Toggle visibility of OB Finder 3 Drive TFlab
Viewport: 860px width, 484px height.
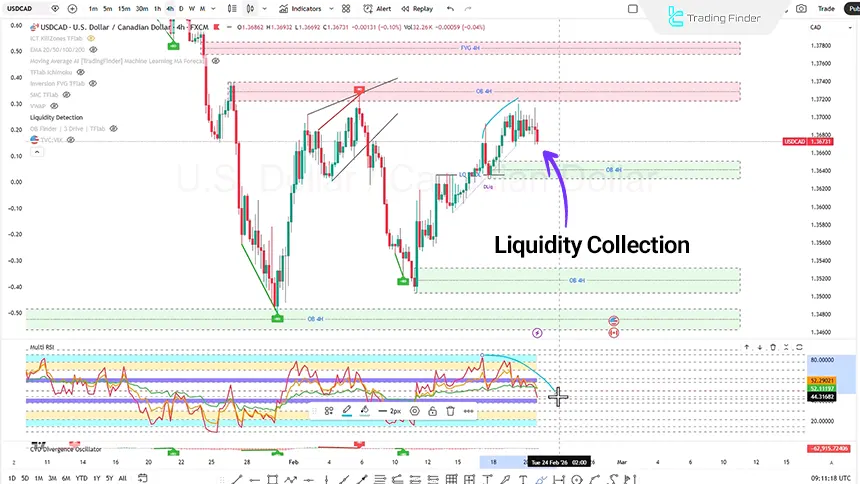(x=114, y=128)
